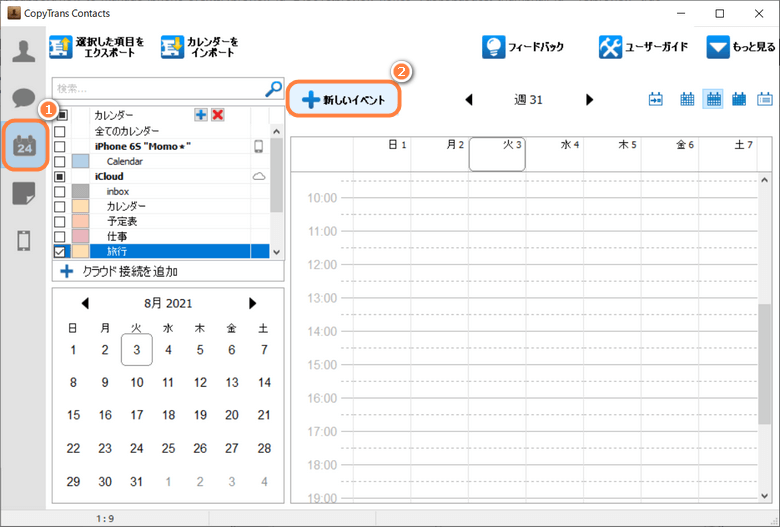Click Import calendar button
Image resolution: width=780 pixels, height=527 pixels.
(x=200, y=47)
